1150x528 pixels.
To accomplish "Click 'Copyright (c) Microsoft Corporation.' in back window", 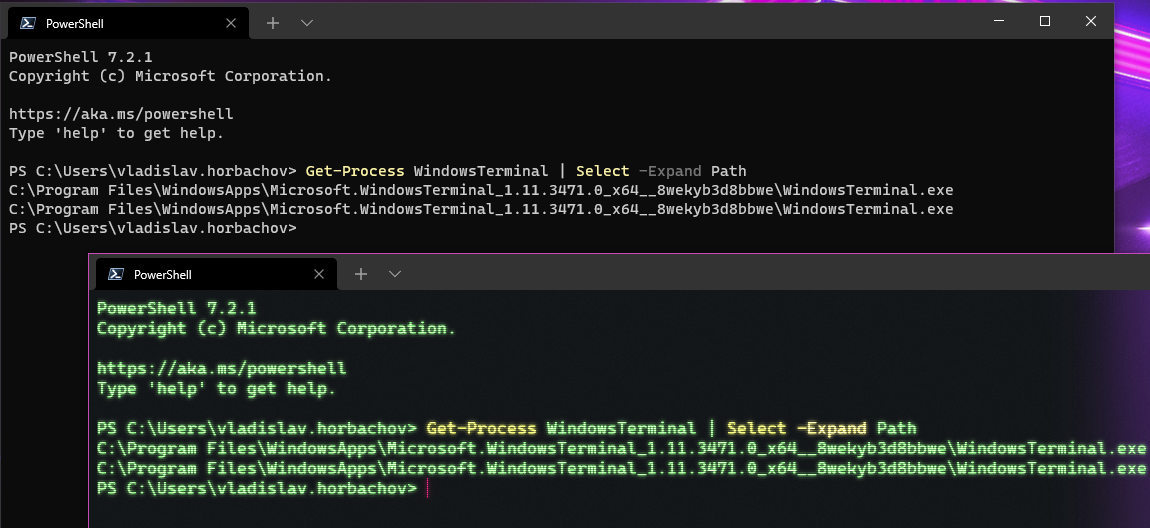I will coord(170,76).
